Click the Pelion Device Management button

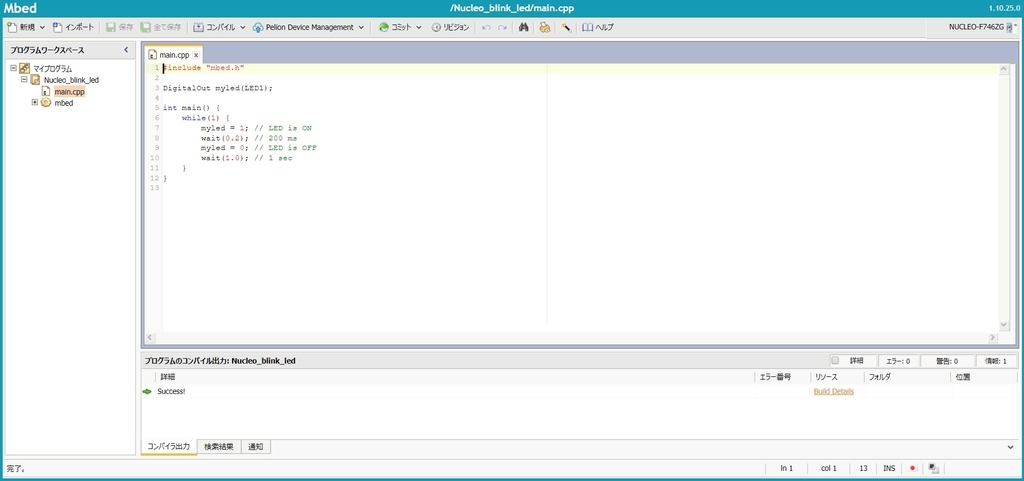[303, 27]
